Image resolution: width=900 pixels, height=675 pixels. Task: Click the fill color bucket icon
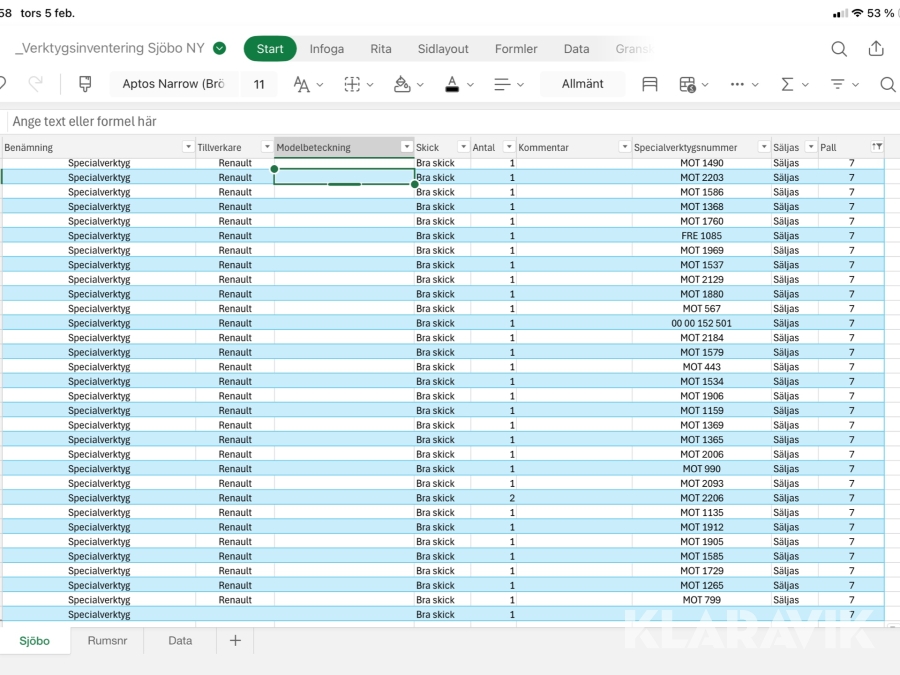[402, 84]
